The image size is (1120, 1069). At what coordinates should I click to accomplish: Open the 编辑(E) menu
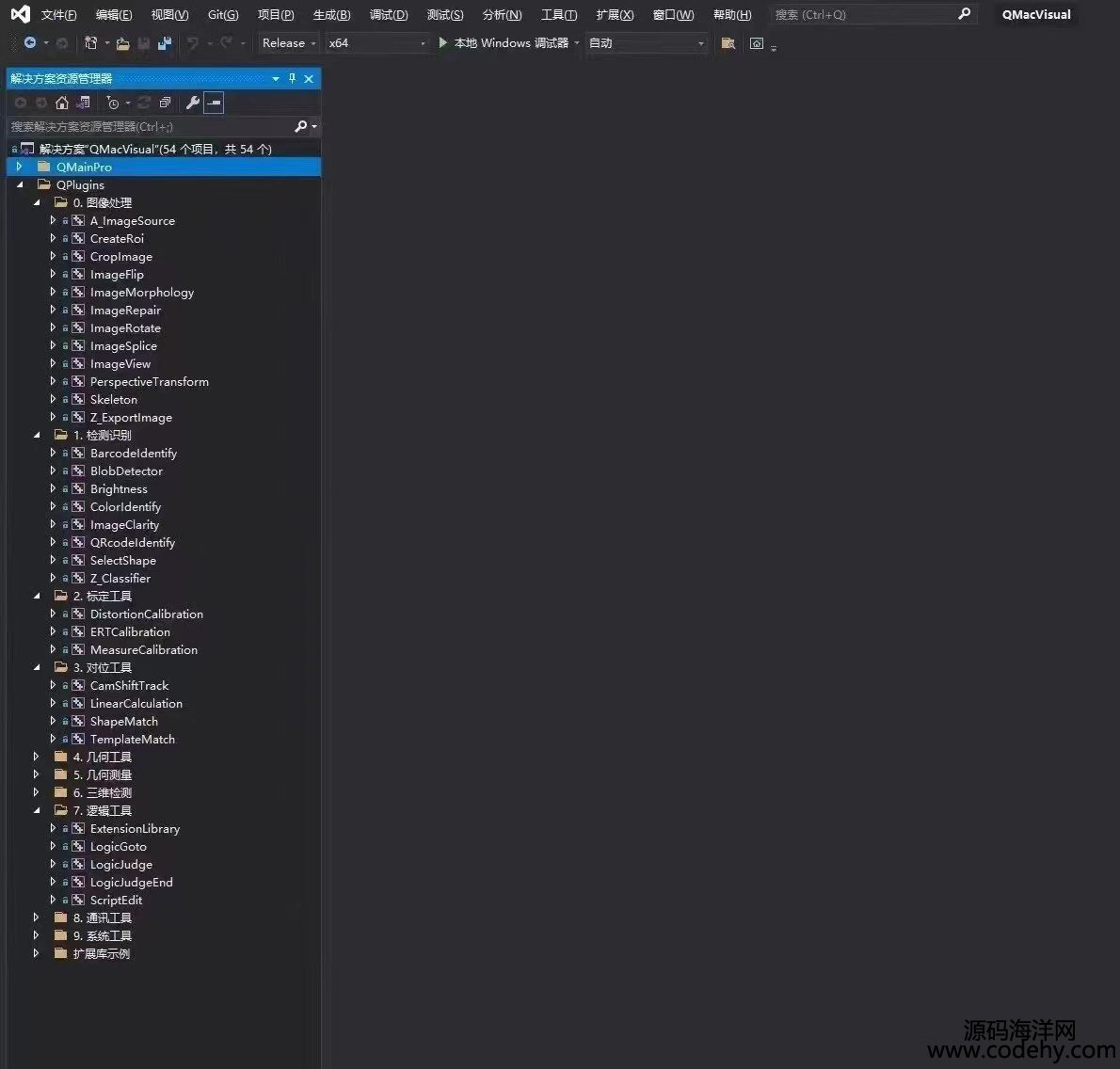pyautogui.click(x=114, y=15)
